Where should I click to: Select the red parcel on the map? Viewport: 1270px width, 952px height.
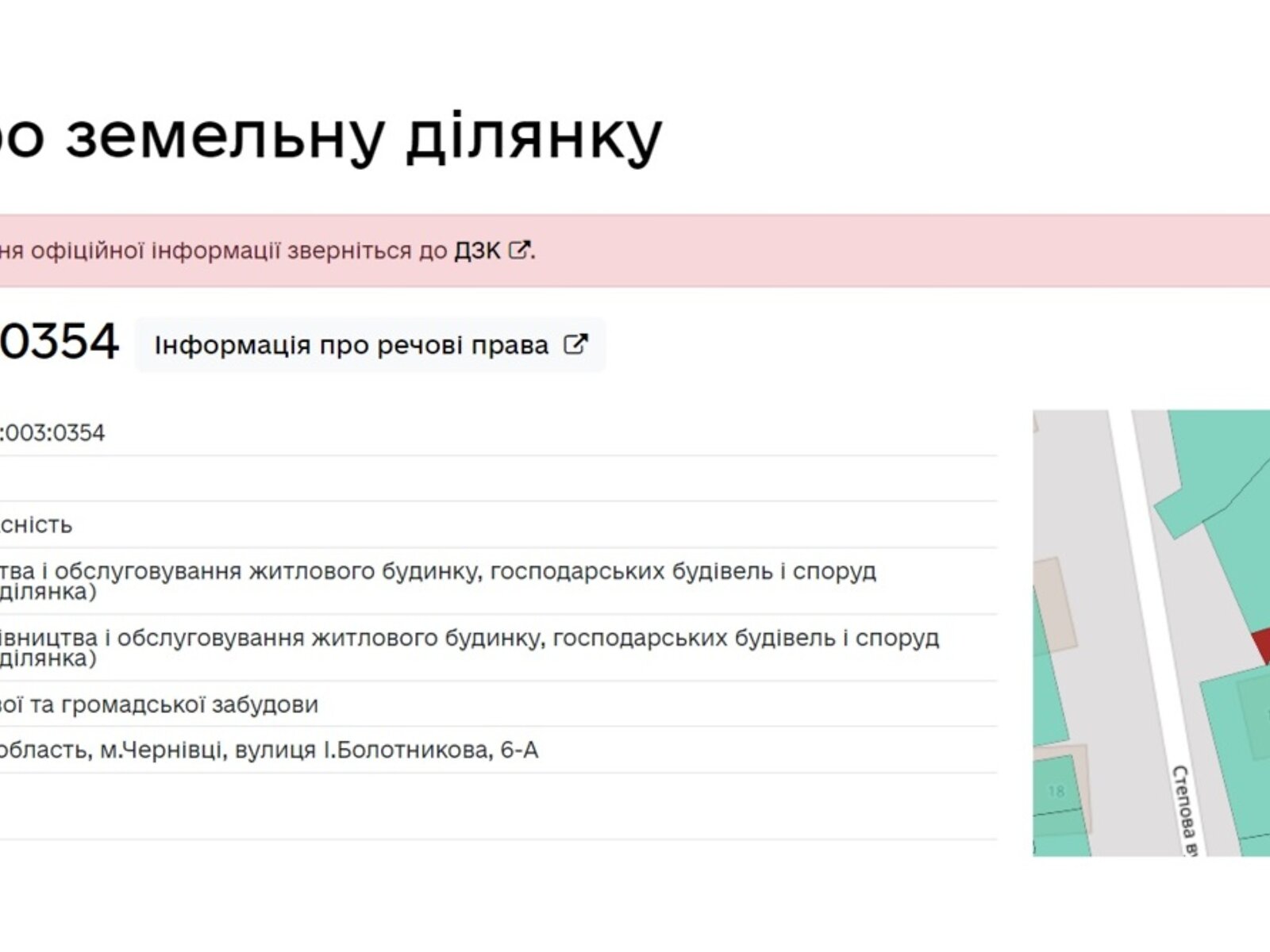1261,645
